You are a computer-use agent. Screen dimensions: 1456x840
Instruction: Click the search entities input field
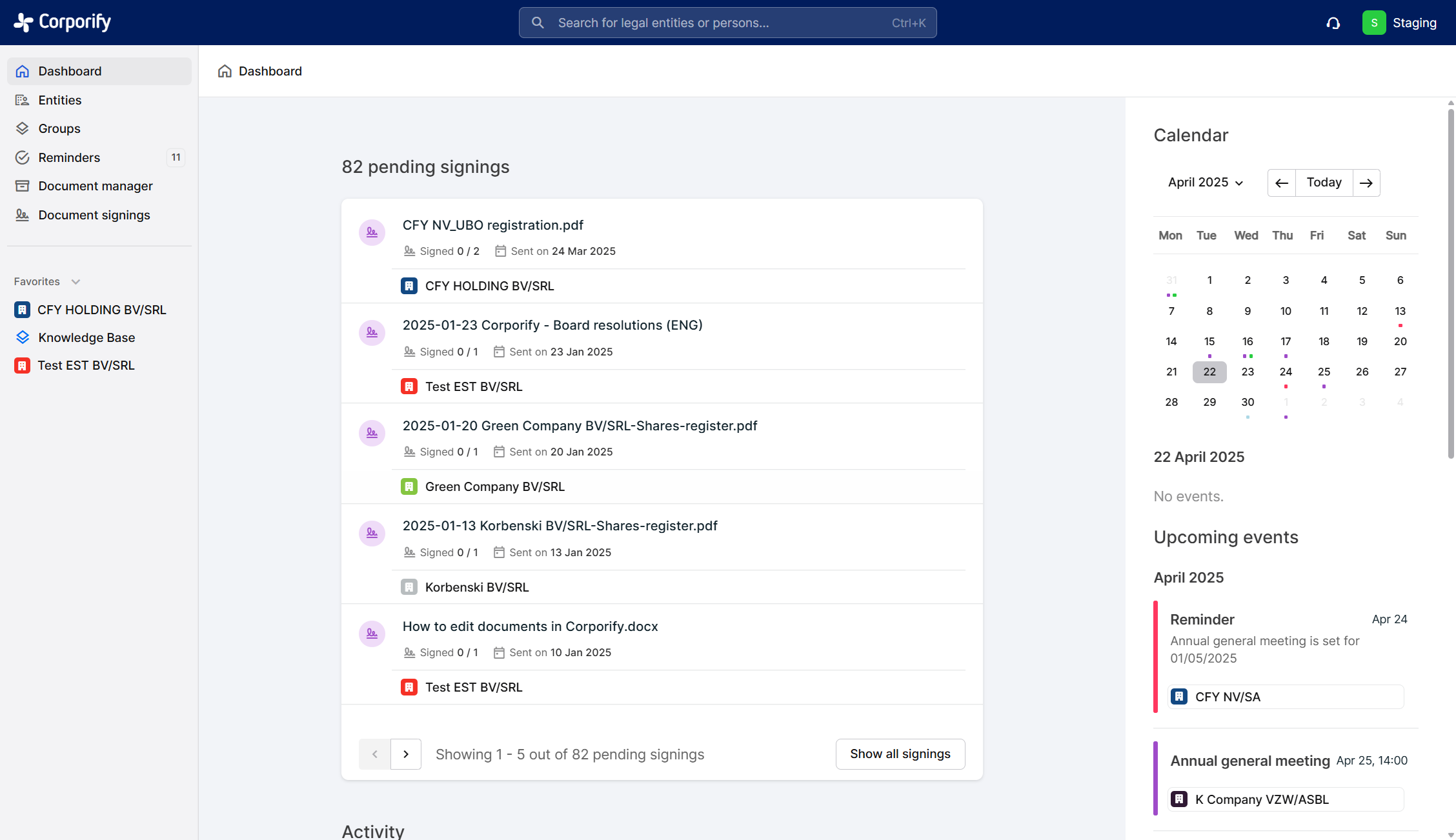pos(727,23)
